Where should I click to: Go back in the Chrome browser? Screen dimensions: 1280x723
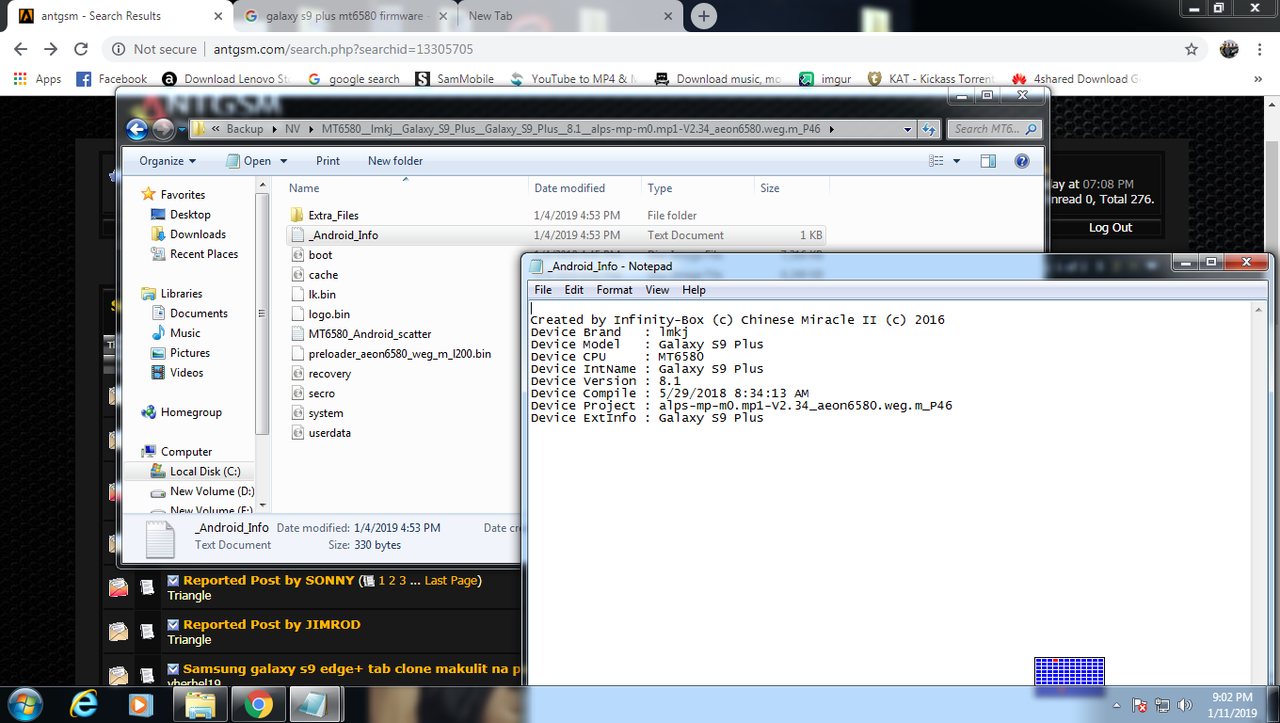pos(20,49)
